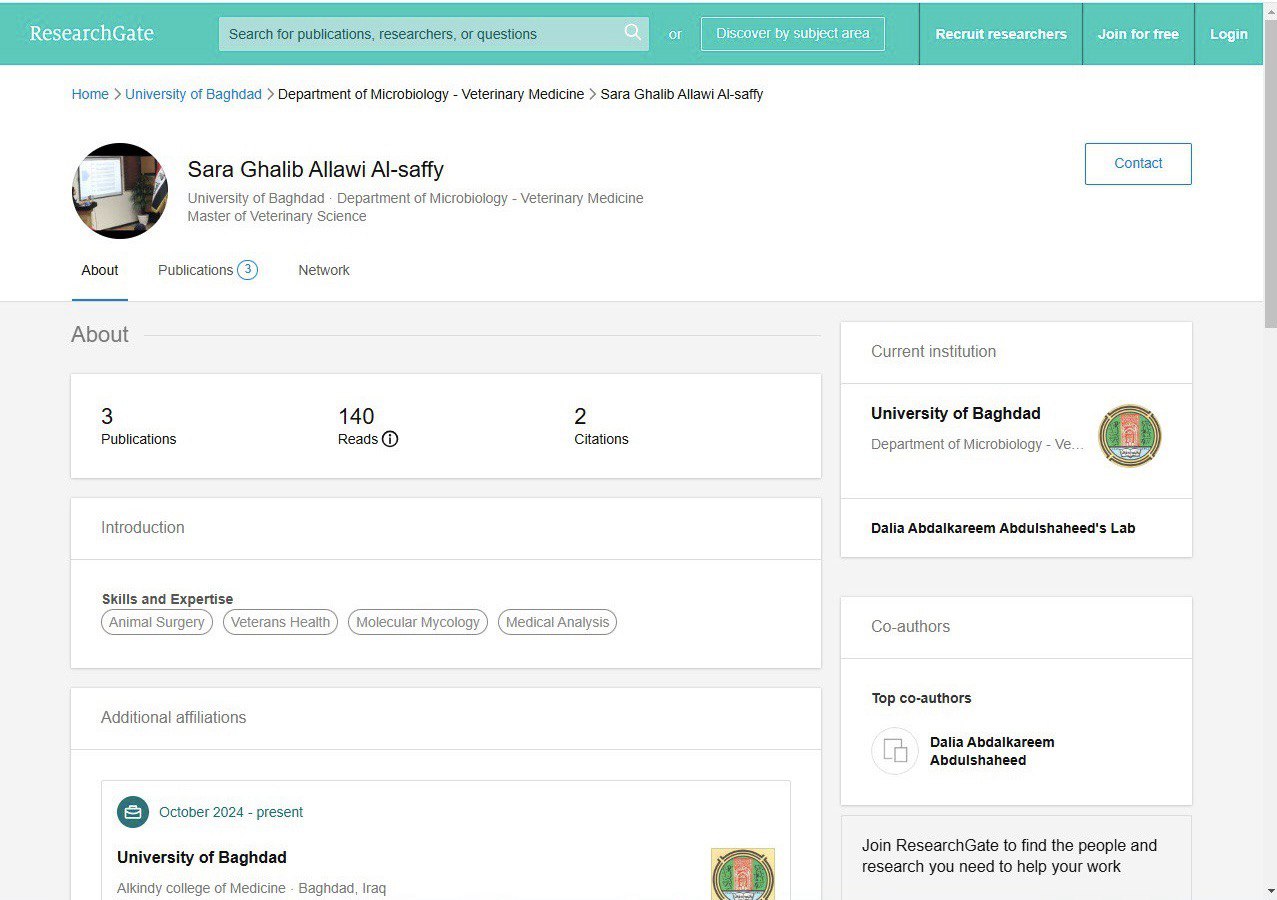
Task: Open co-author Dalia Abdalkareem Abdulshaheed name
Action: pyautogui.click(x=992, y=751)
